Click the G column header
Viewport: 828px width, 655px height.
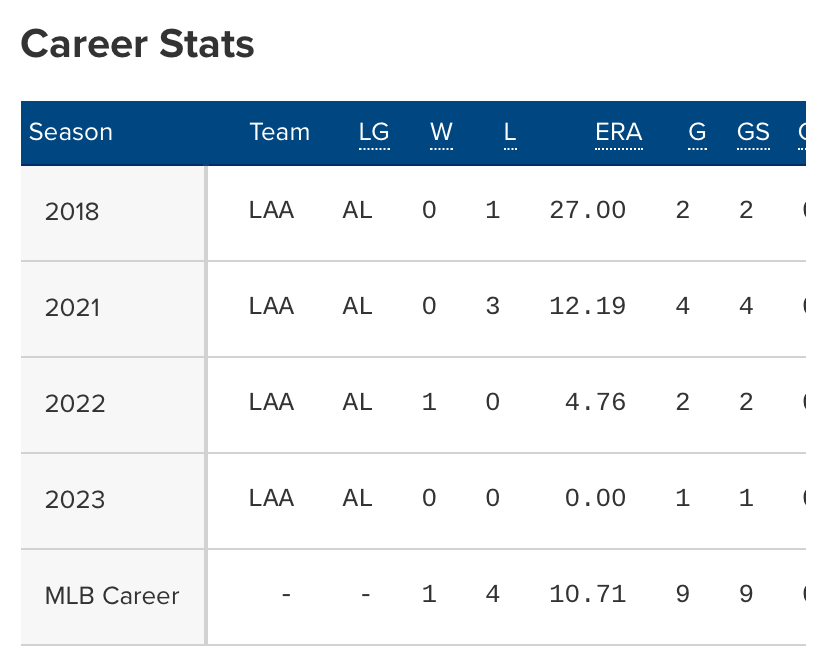pyautogui.click(x=697, y=132)
